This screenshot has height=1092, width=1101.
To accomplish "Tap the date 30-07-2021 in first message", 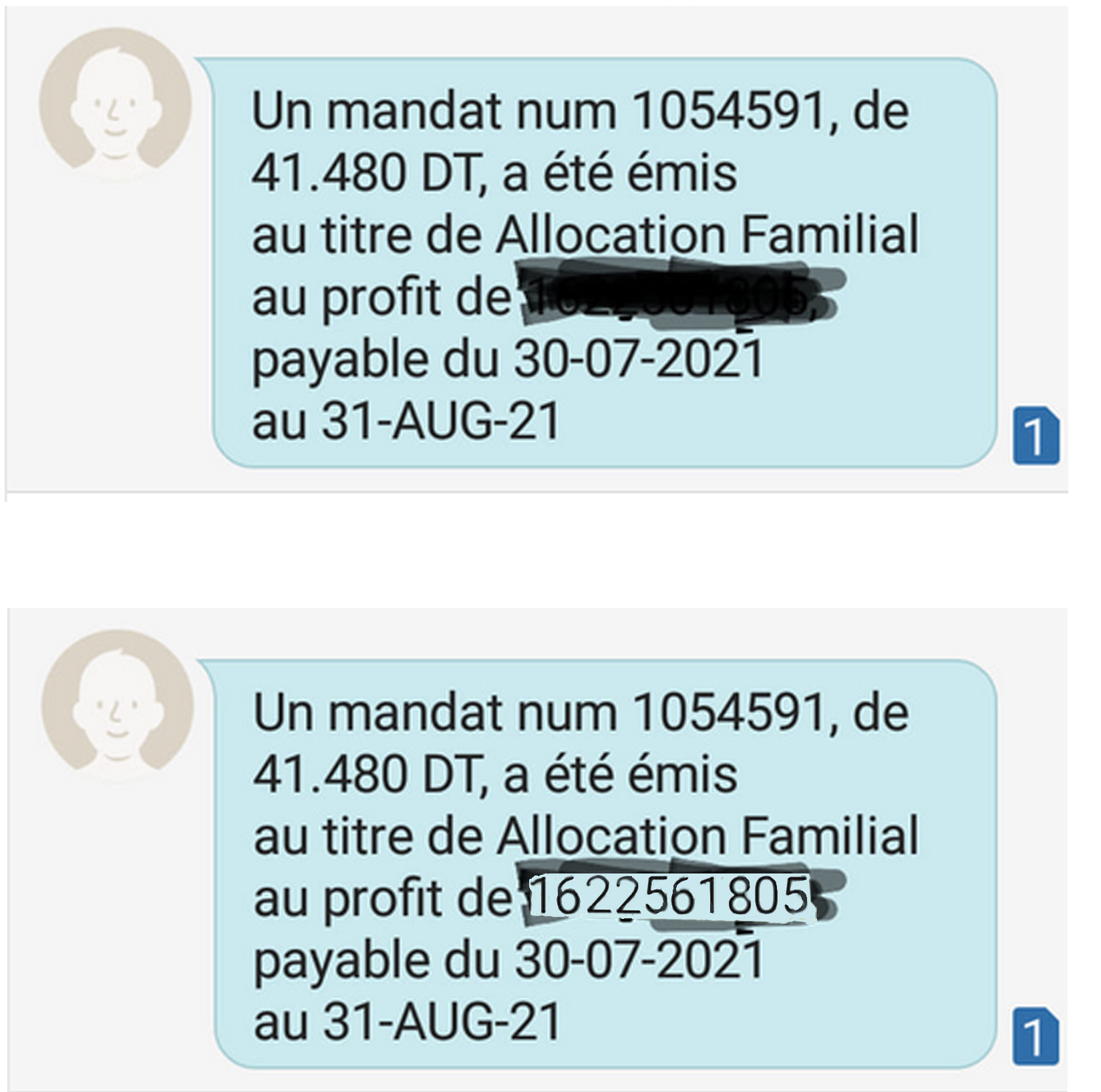I will click(x=638, y=359).
